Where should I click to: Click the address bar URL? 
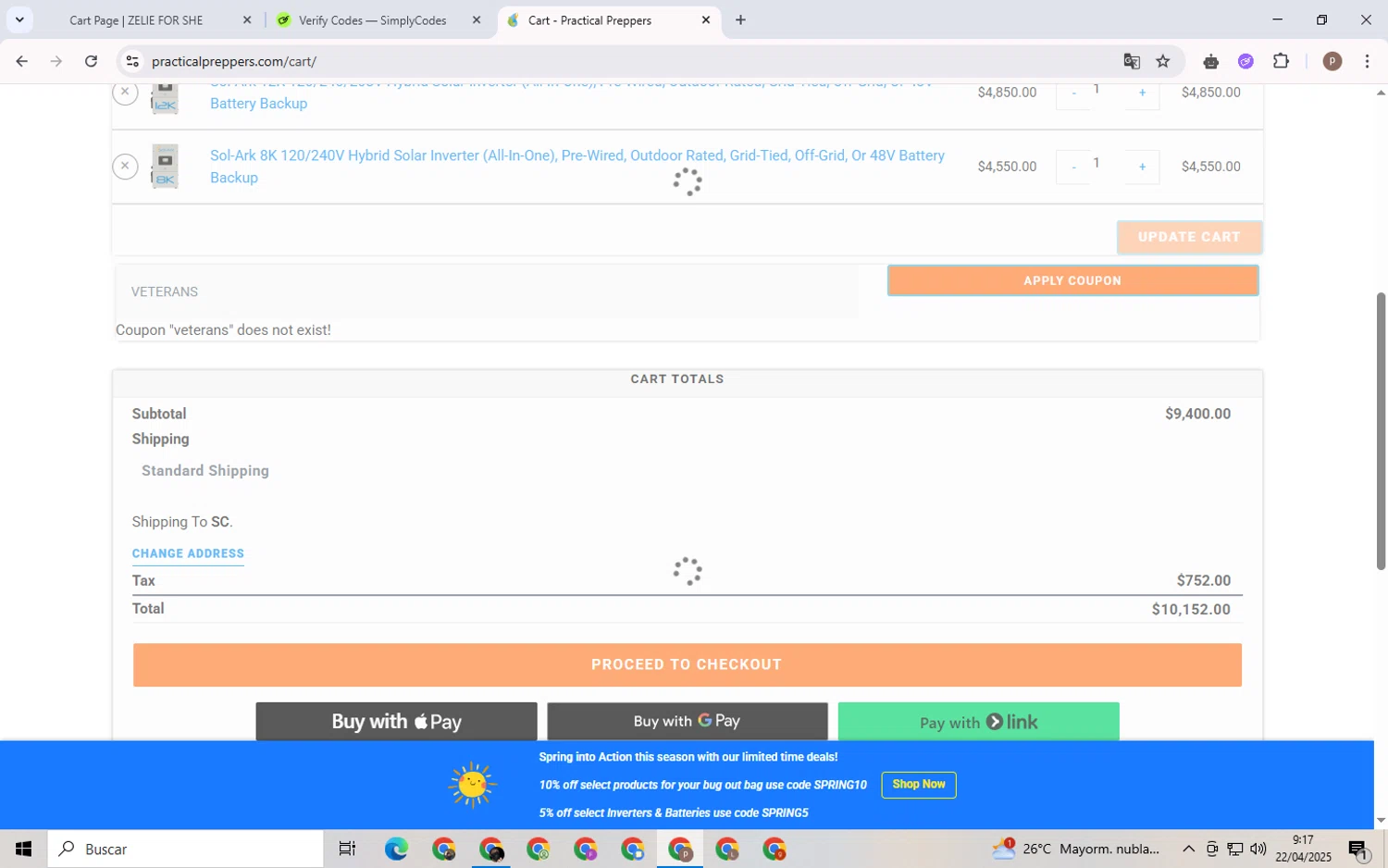[x=234, y=62]
